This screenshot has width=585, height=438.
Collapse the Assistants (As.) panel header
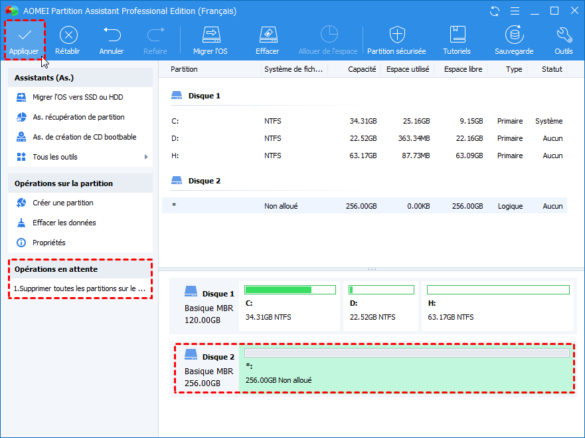(x=80, y=78)
